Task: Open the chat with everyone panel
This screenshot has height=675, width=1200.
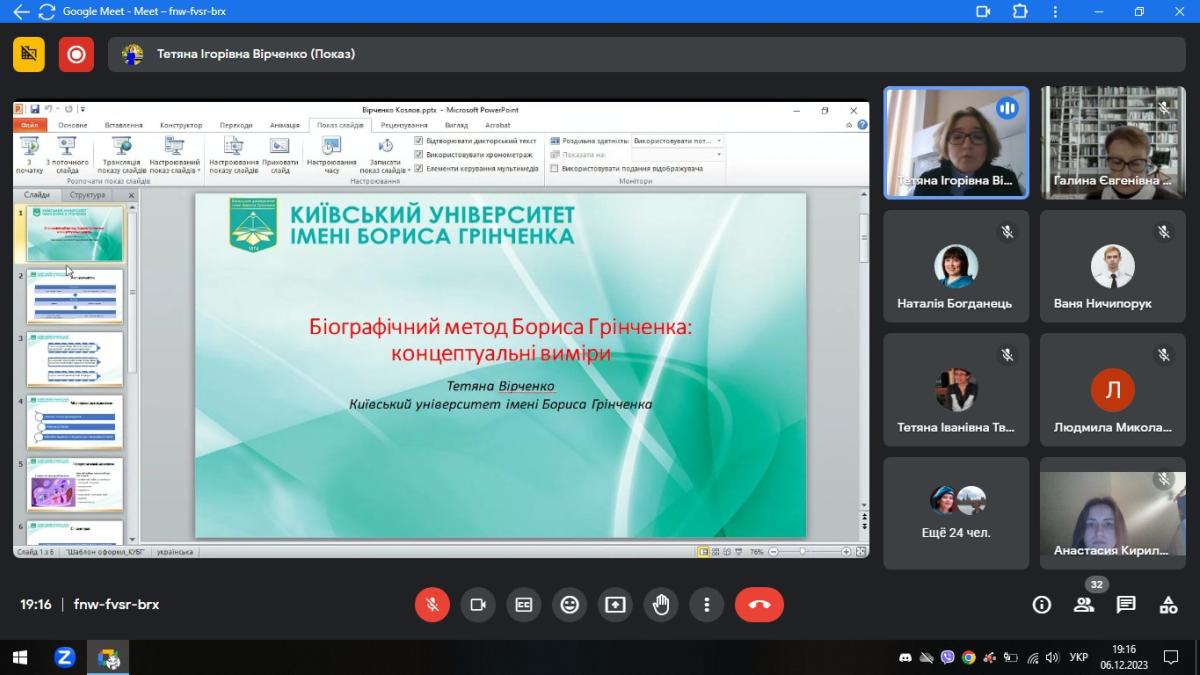Action: coord(1126,604)
